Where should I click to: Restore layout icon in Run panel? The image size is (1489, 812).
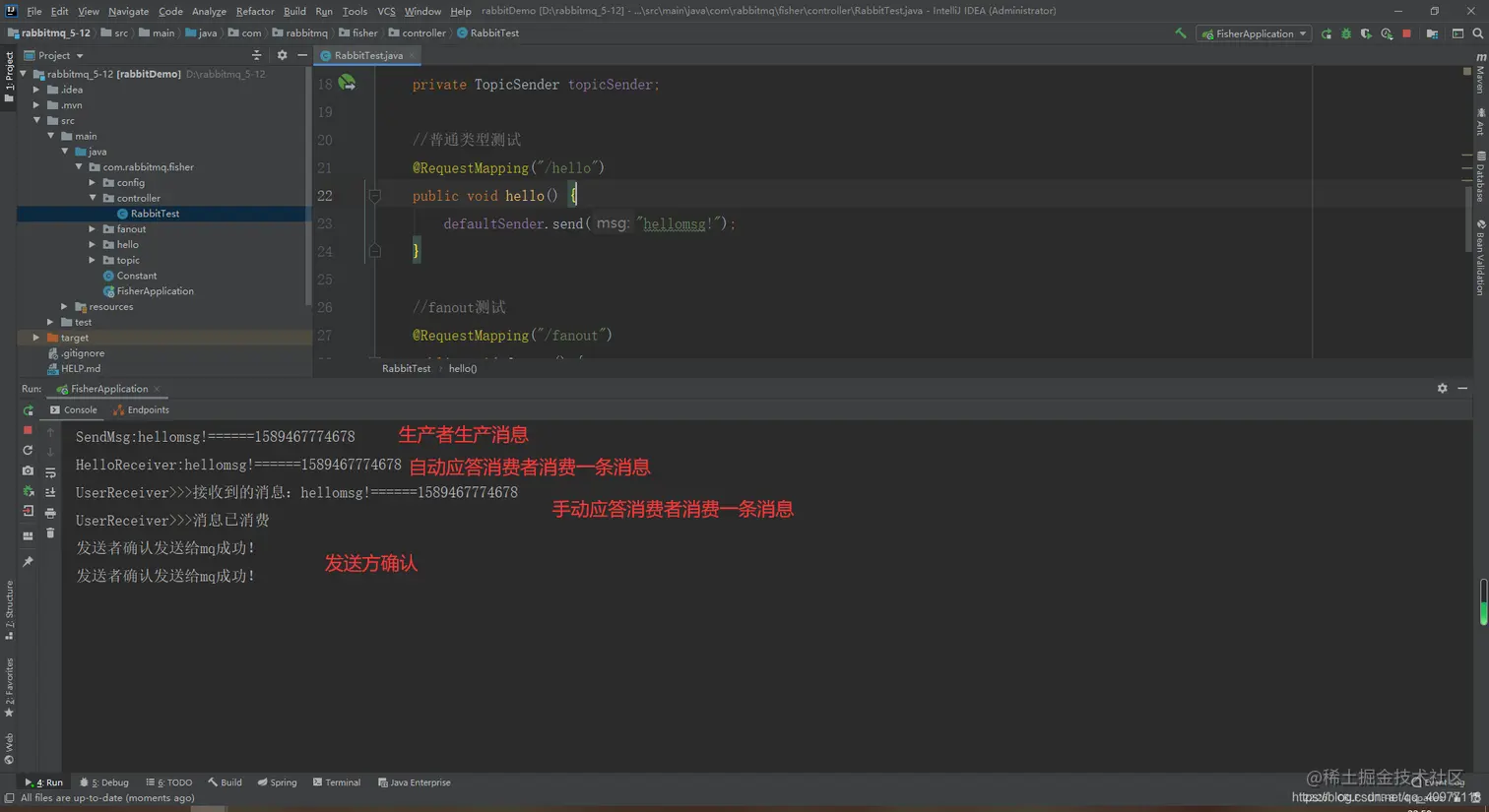[28, 536]
